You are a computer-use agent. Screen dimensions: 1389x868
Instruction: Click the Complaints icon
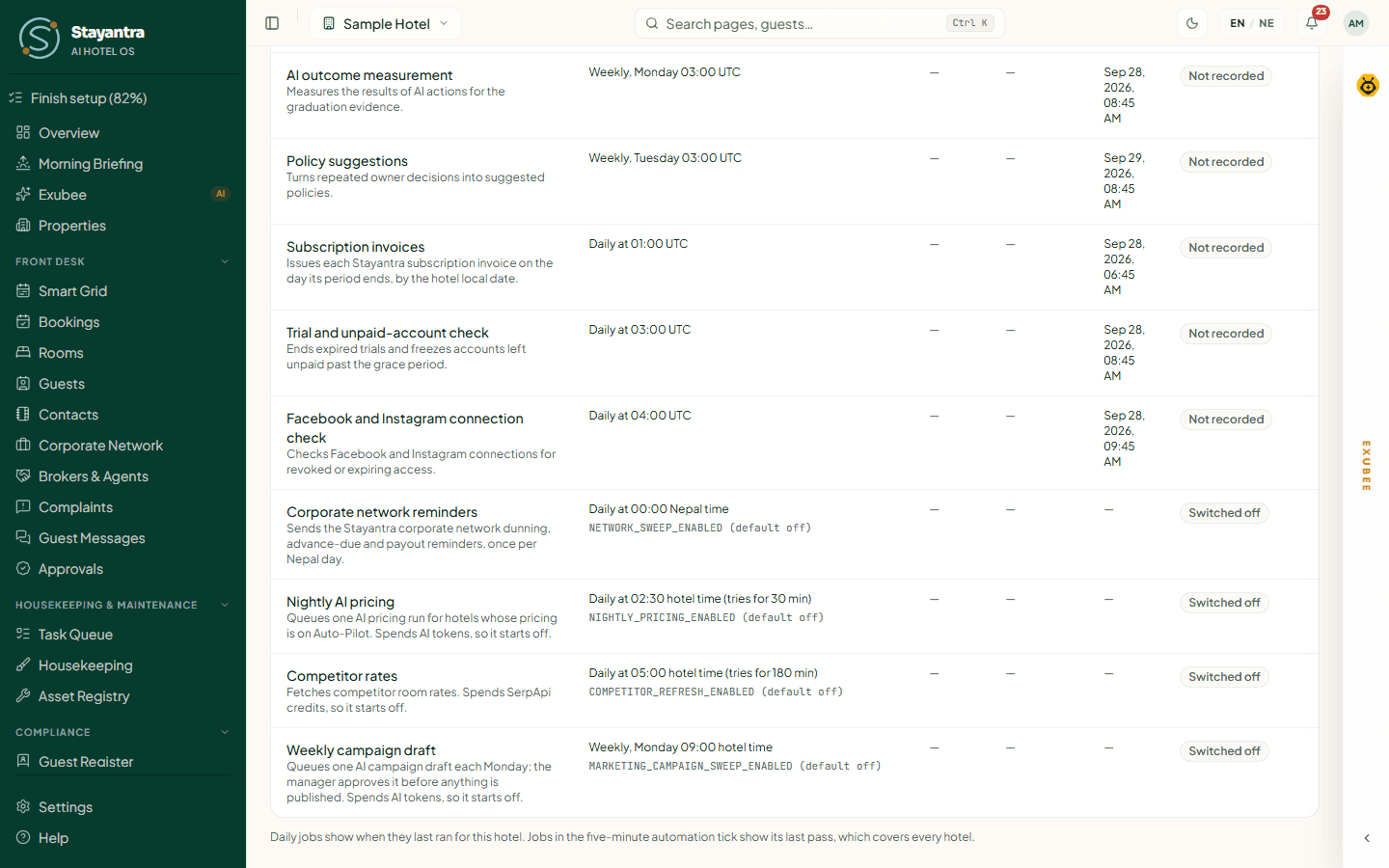(x=23, y=506)
